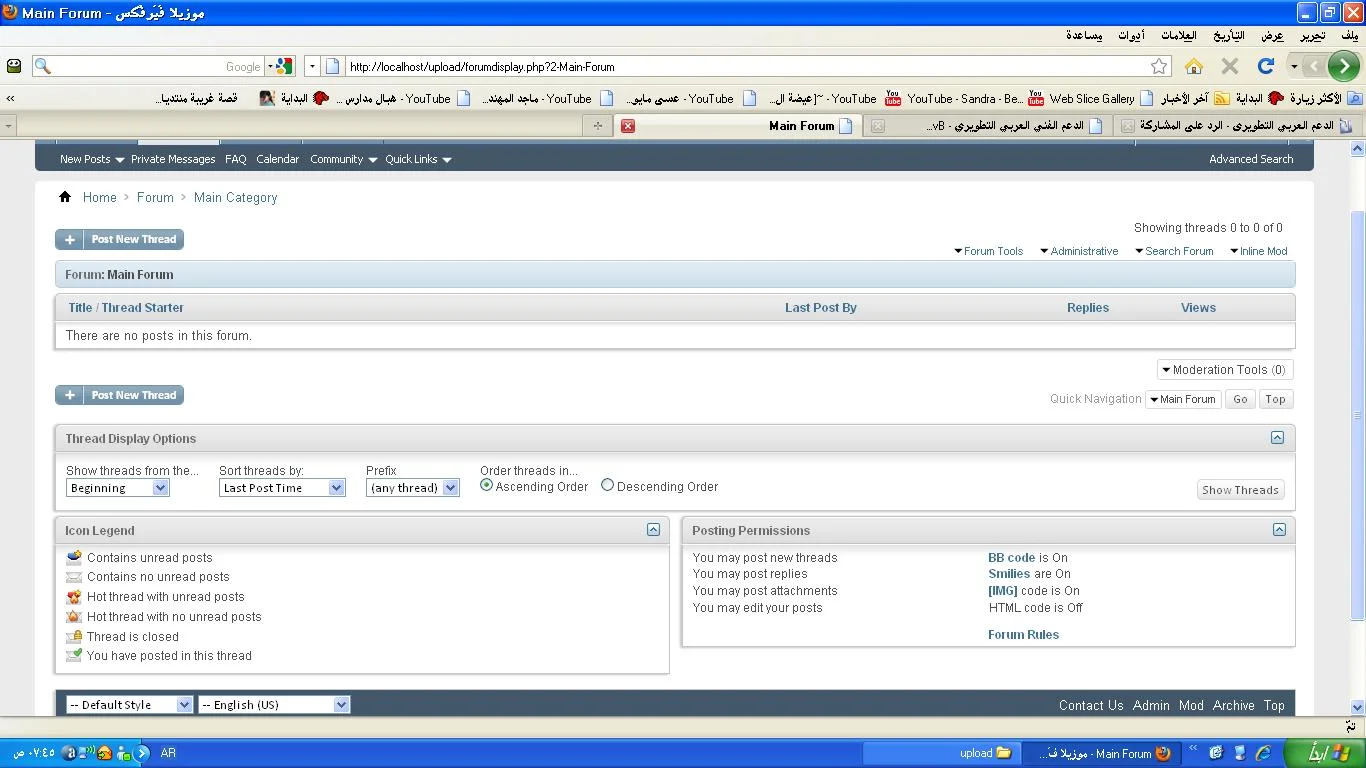The width and height of the screenshot is (1366, 768).
Task: Open the Forum Rules link
Action: point(1023,635)
